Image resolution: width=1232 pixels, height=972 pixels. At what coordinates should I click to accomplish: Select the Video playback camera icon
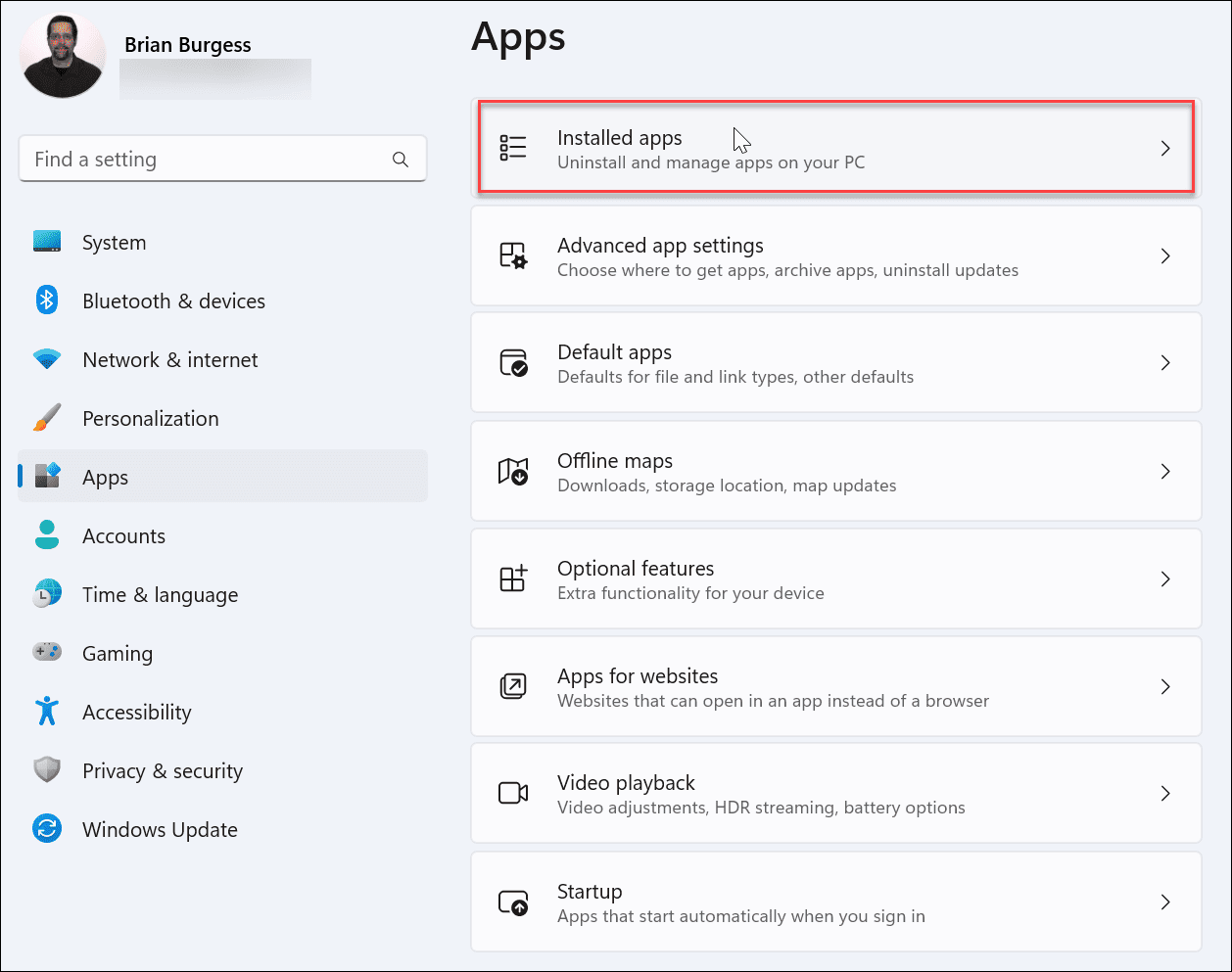pos(513,793)
